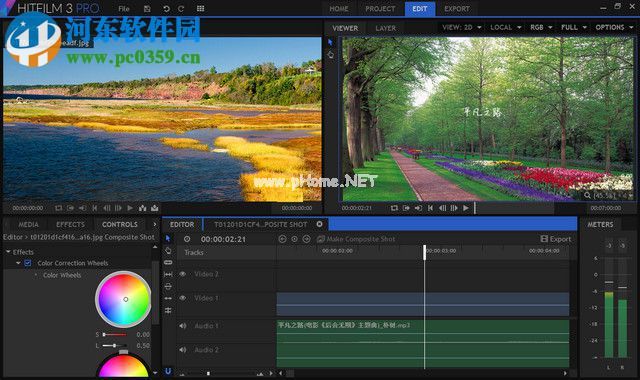Viewport: 640px width, 380px height.
Task: Choose the timeline slice tool
Action: (168, 262)
